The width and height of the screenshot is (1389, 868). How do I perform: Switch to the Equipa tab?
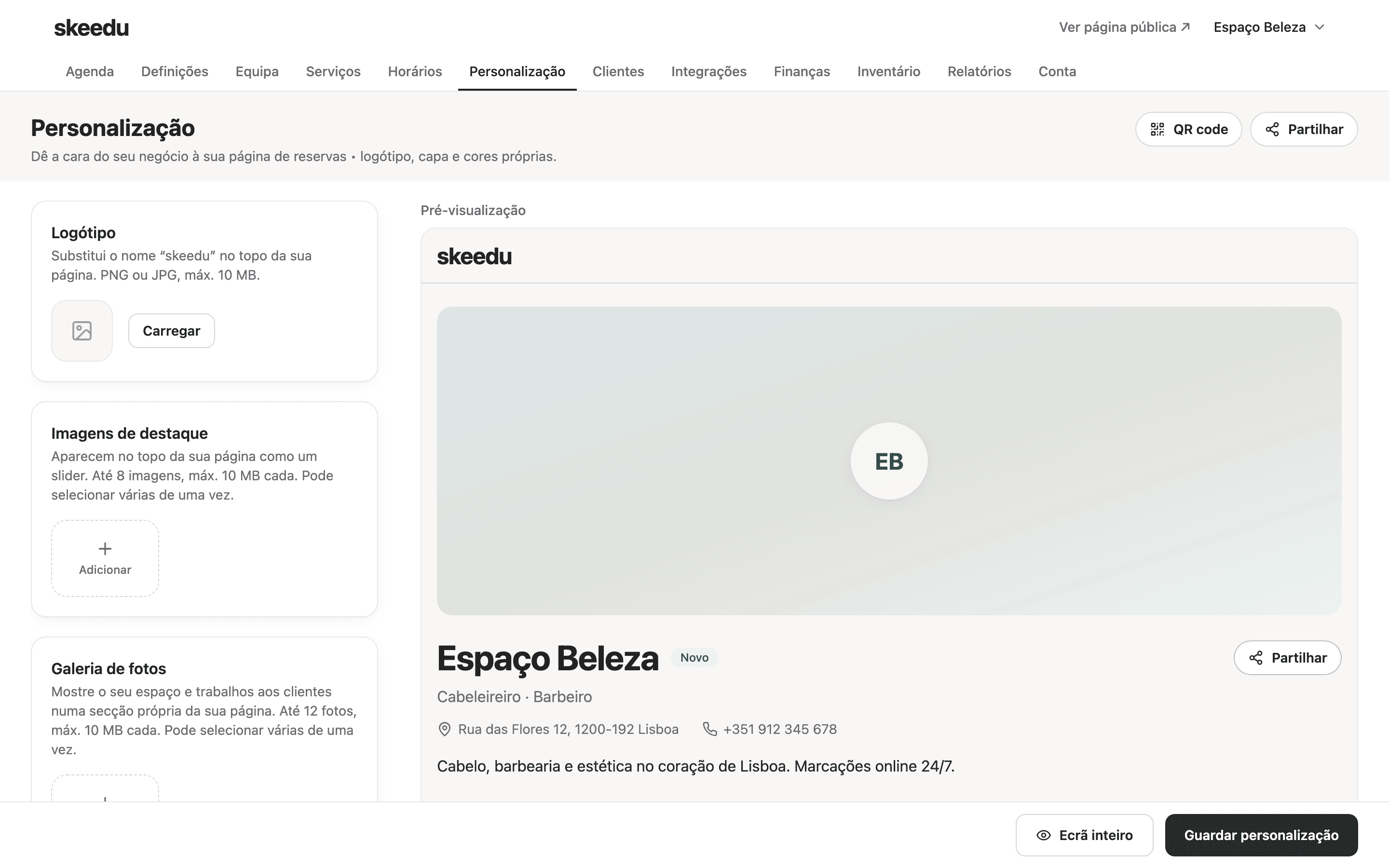(x=257, y=71)
